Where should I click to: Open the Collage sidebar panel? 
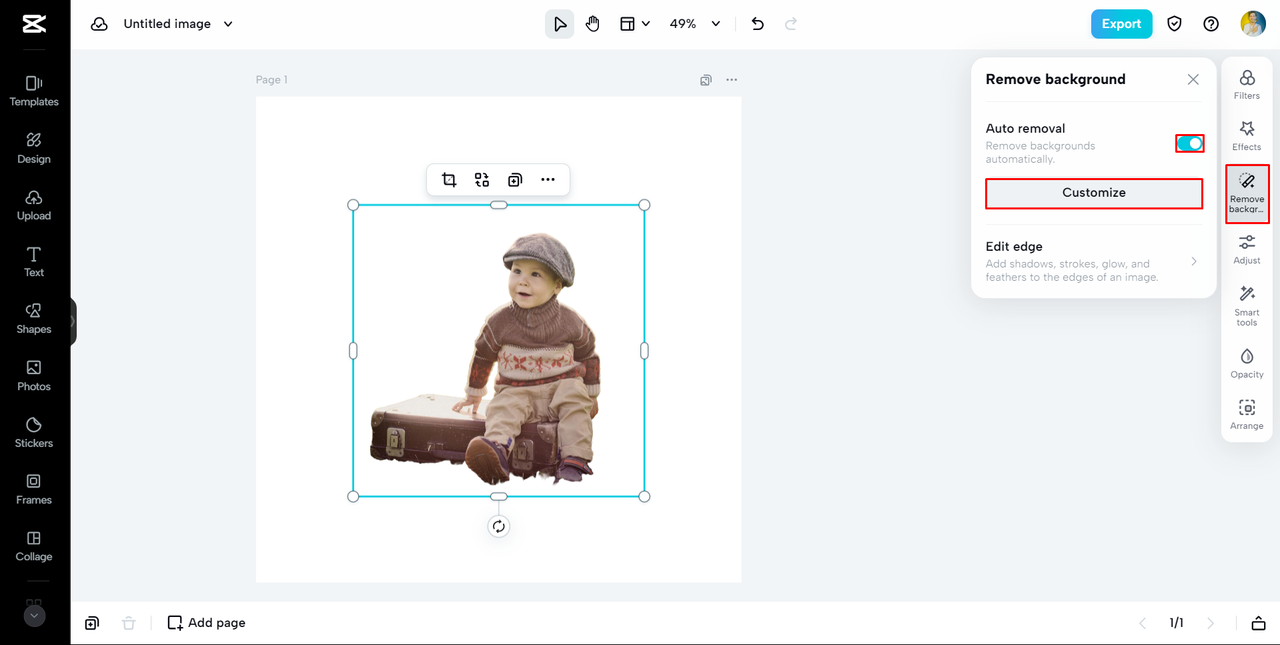34,547
